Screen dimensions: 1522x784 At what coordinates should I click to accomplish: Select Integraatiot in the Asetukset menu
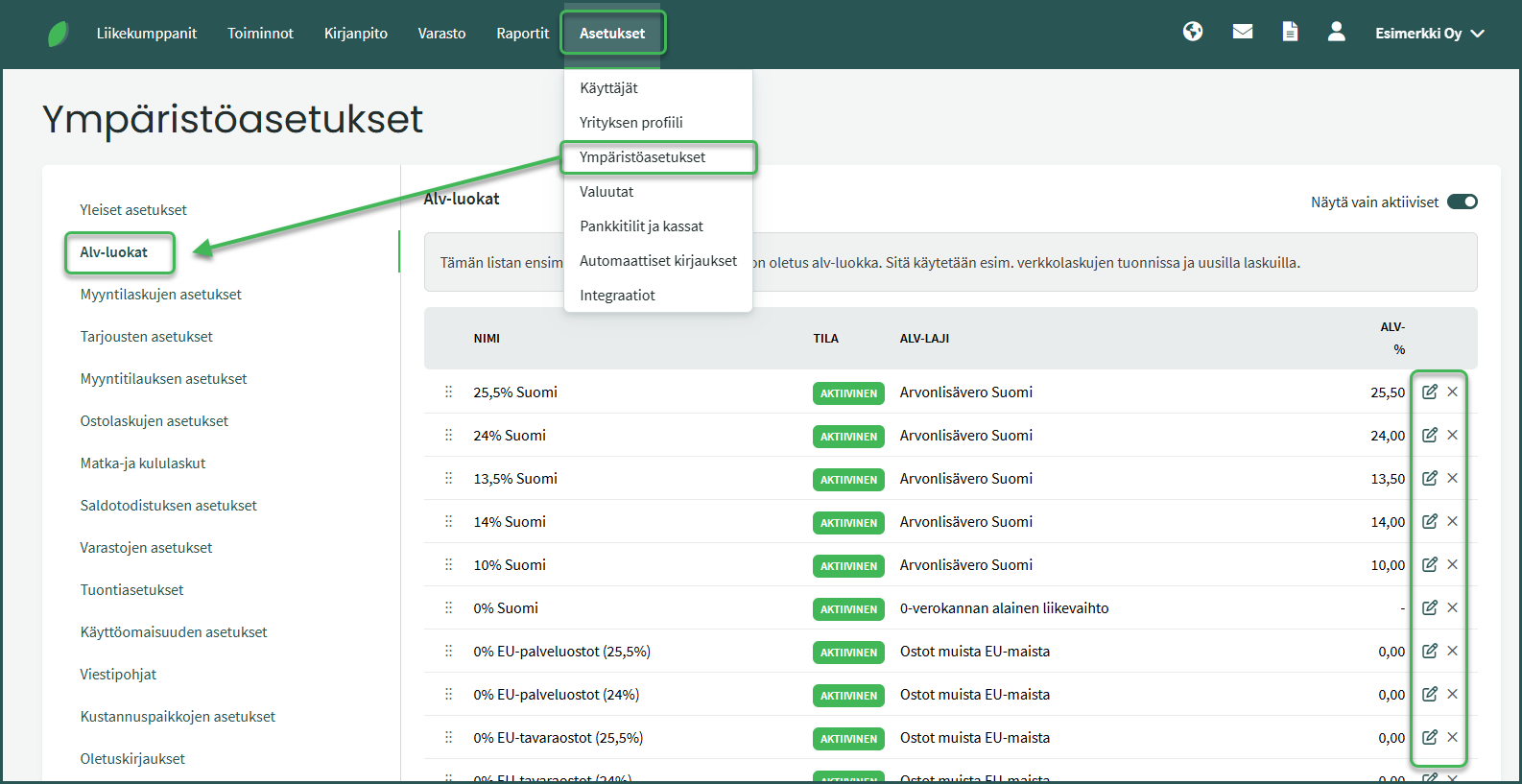pyautogui.click(x=617, y=296)
